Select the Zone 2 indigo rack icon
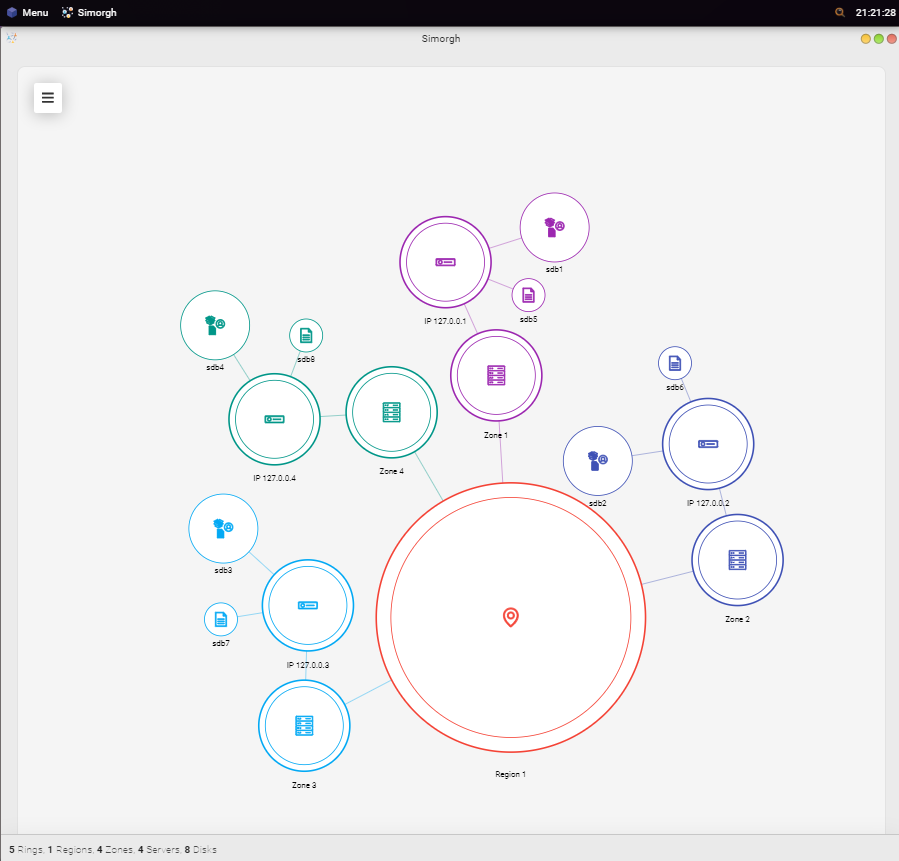899x861 pixels. click(x=738, y=560)
